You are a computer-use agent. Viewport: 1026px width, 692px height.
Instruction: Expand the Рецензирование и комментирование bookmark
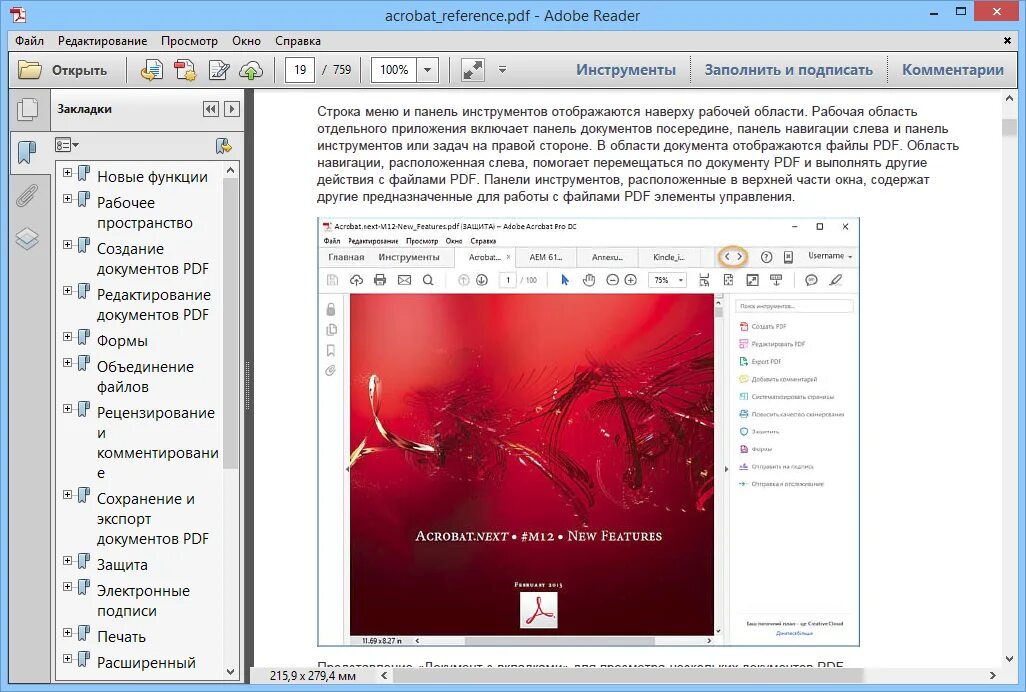pos(67,408)
